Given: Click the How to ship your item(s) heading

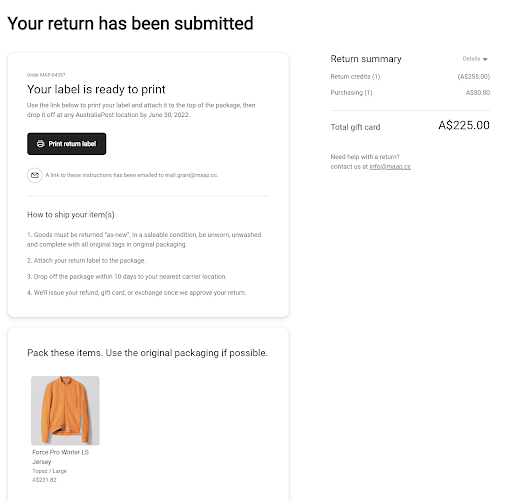Looking at the screenshot, I should click(71, 215).
